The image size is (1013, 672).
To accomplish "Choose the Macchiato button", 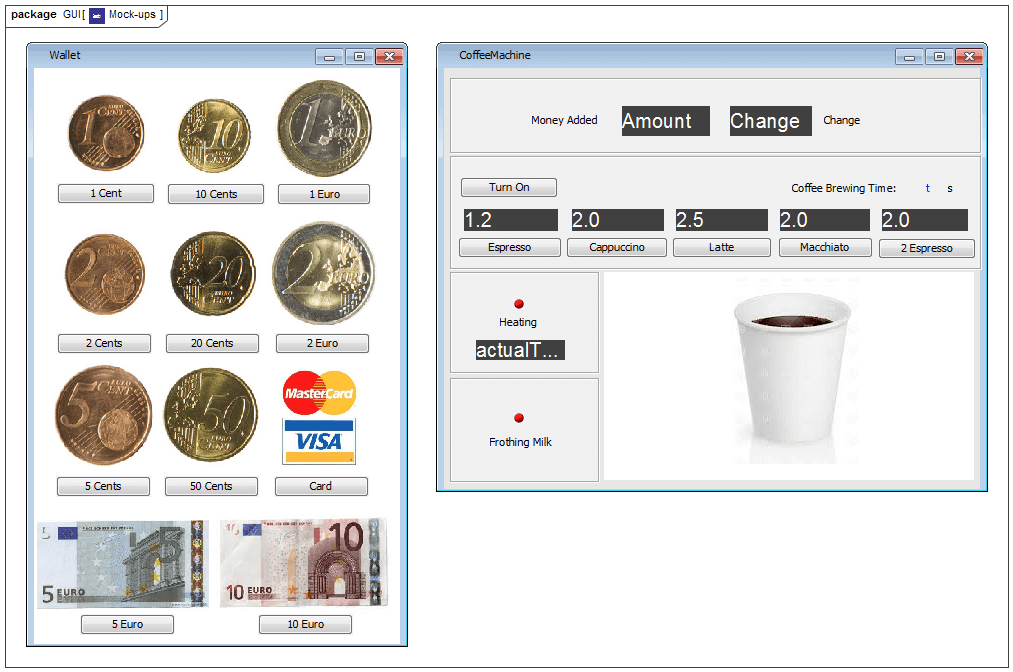I will coord(825,247).
